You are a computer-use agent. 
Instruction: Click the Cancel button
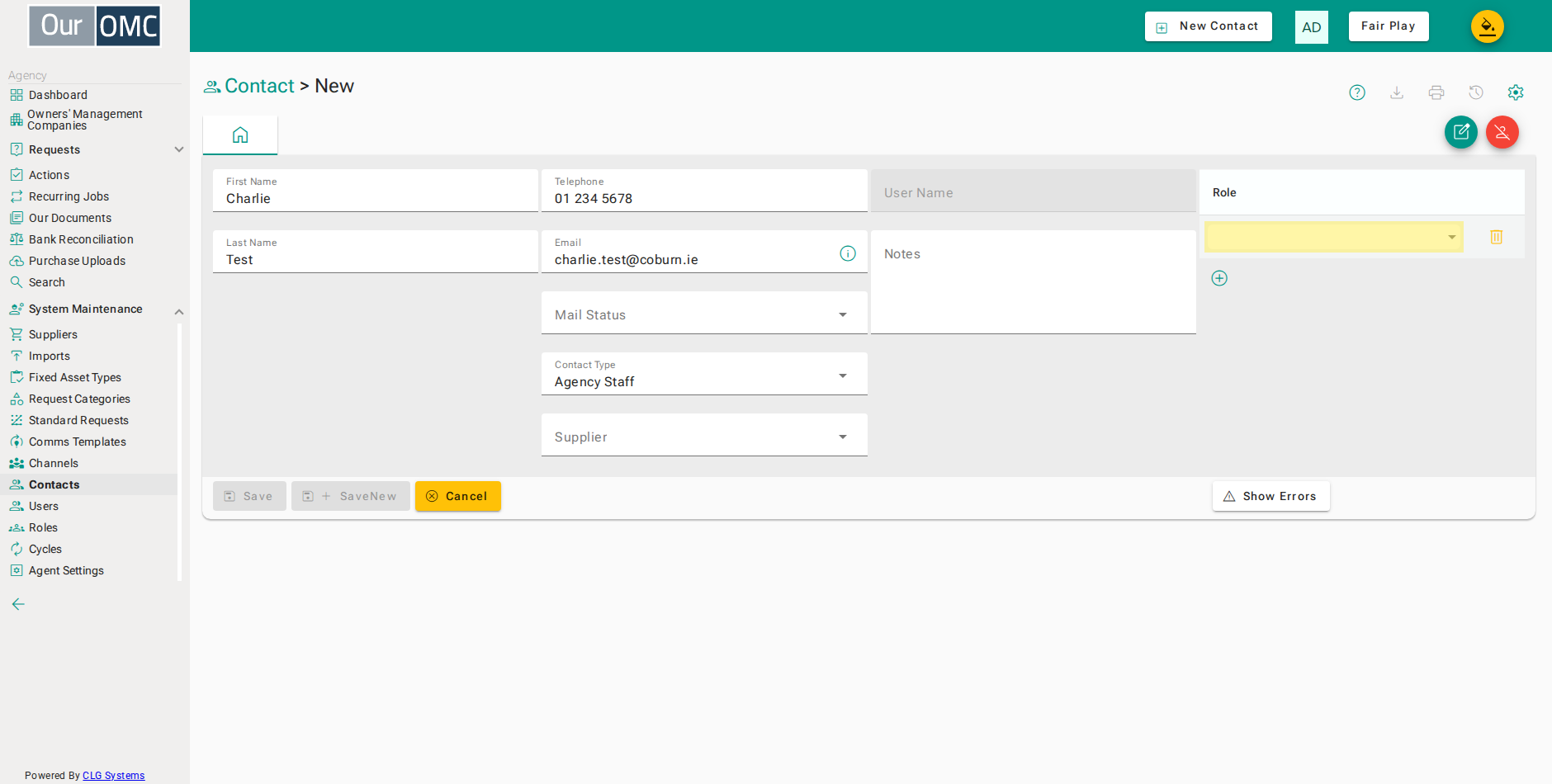click(x=458, y=496)
